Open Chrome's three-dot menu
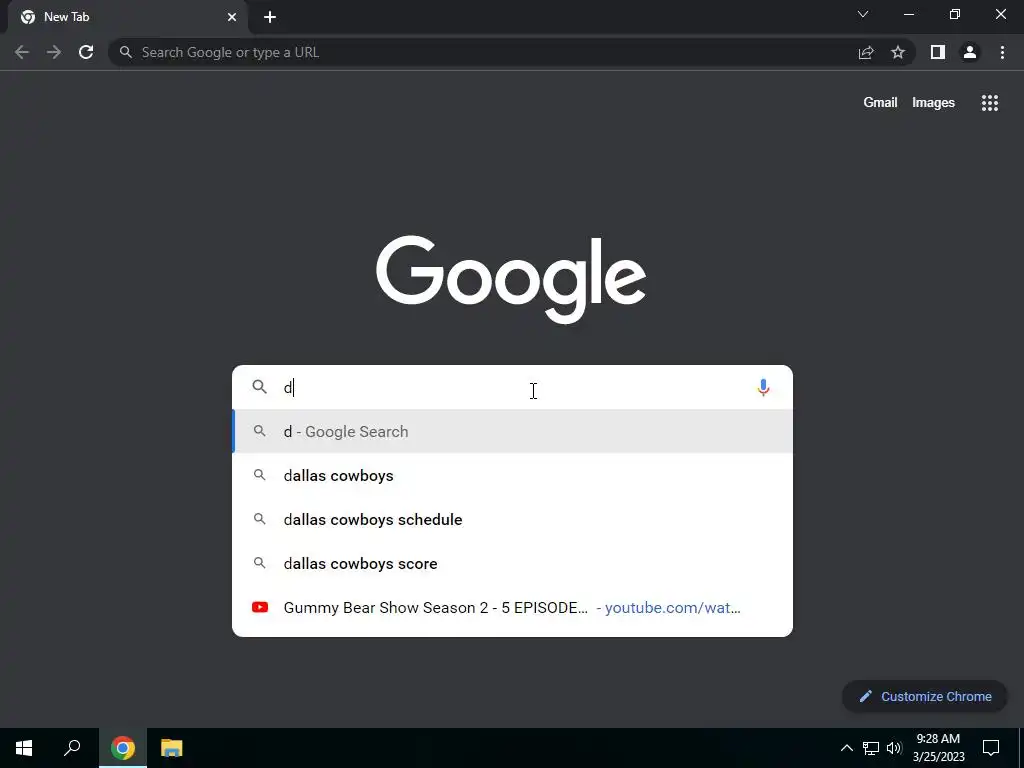Viewport: 1024px width, 768px height. pyautogui.click(x=1002, y=52)
